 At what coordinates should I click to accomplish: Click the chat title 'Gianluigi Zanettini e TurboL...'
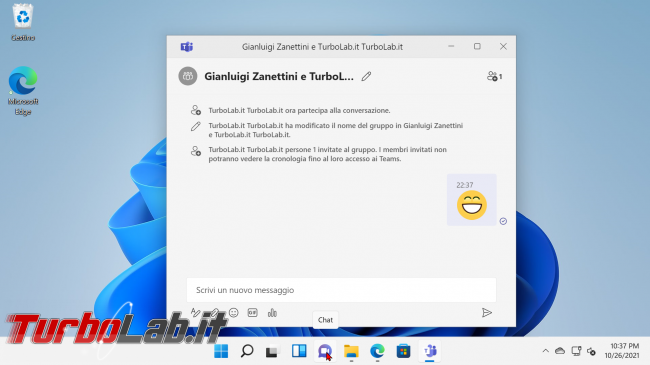(279, 76)
